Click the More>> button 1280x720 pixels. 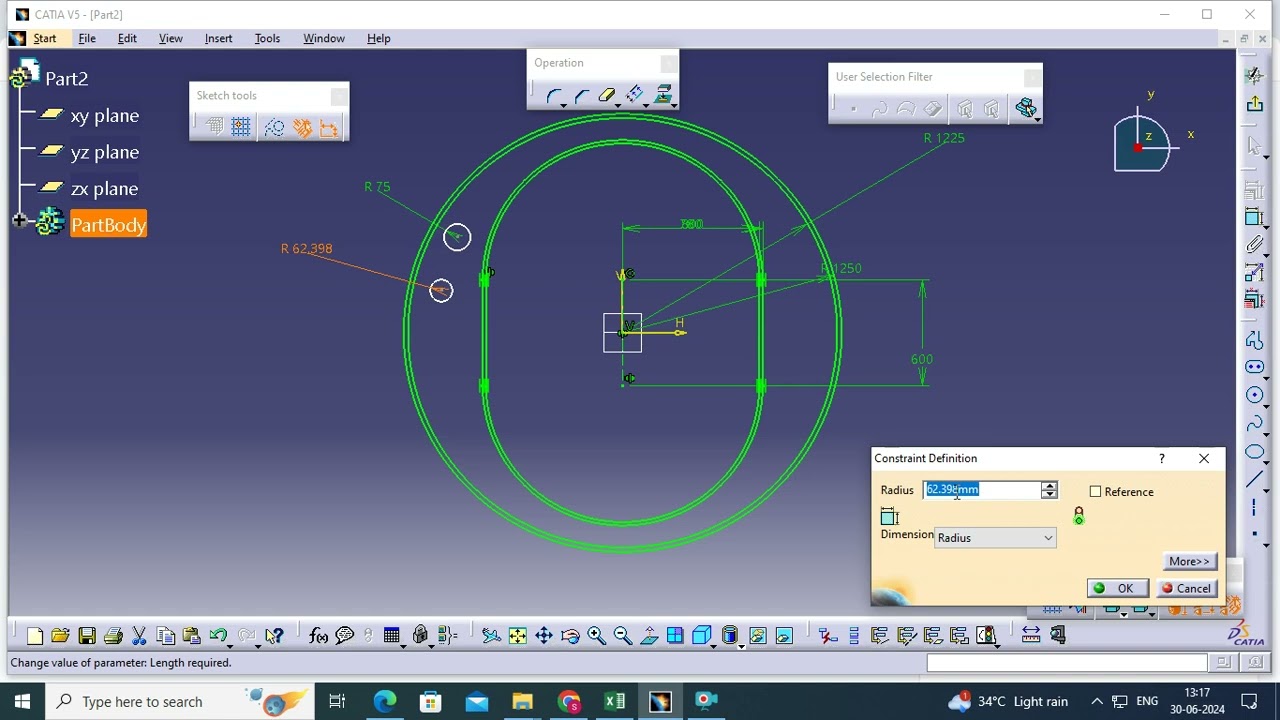1189,562
